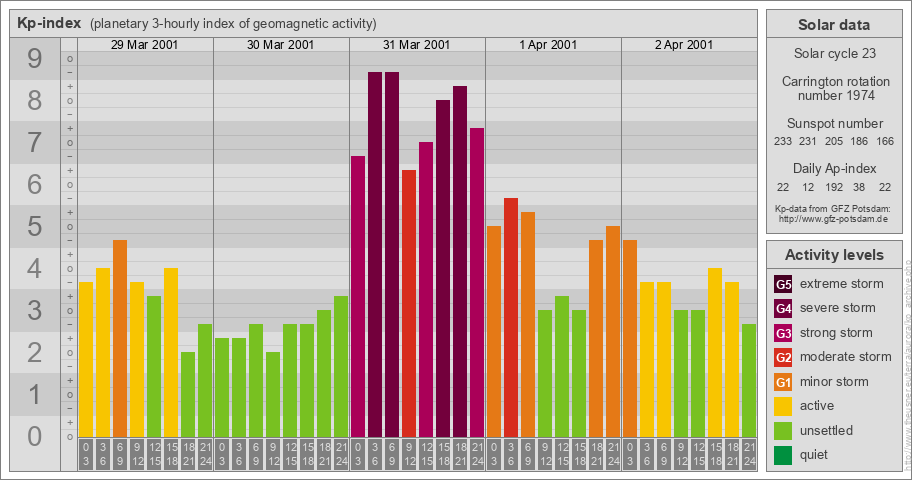Select the G1 minor storm swatch
This screenshot has height=480, width=912.
tap(783, 382)
